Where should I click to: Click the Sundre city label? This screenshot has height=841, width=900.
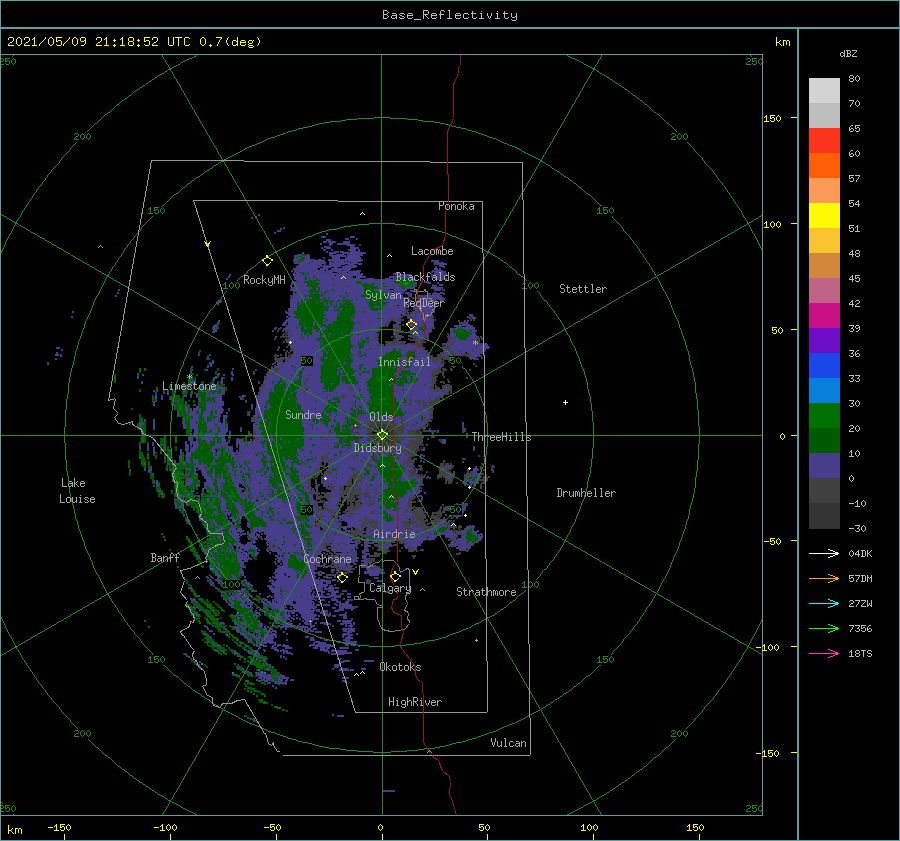[x=303, y=414]
